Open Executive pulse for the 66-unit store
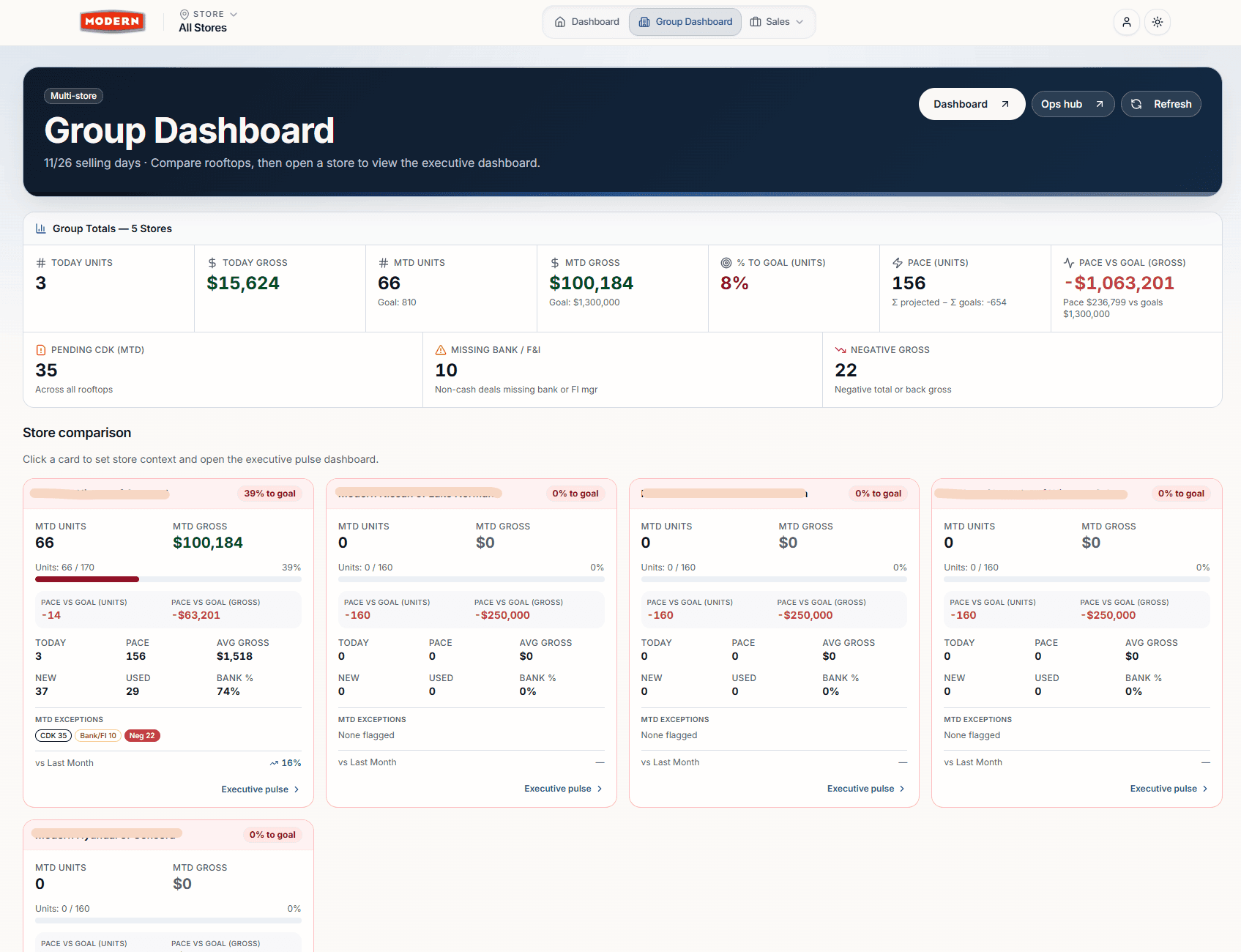 (x=261, y=789)
